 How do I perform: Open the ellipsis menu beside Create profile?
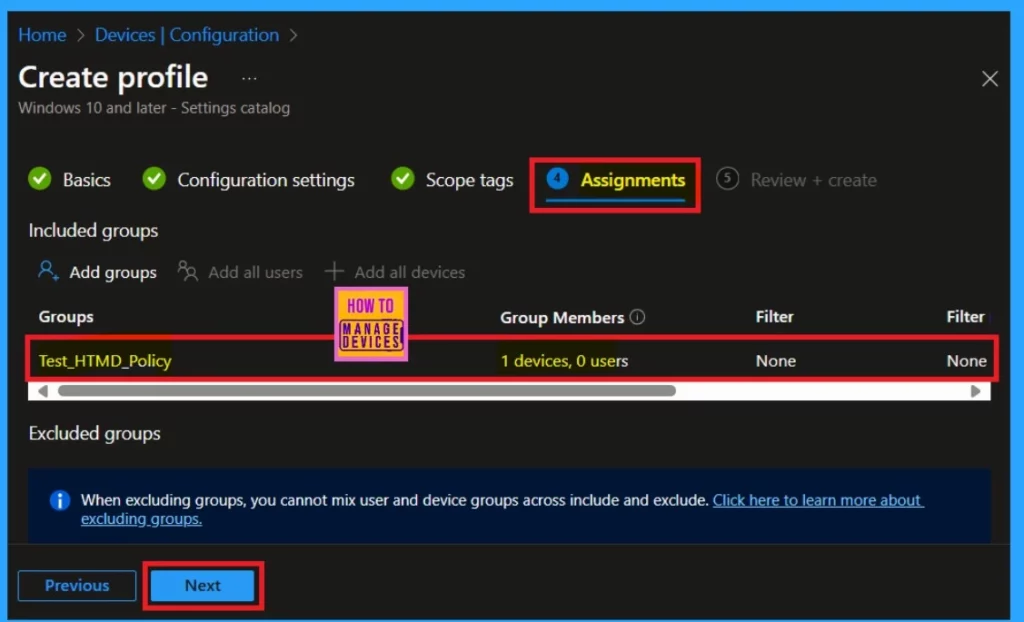point(249,78)
